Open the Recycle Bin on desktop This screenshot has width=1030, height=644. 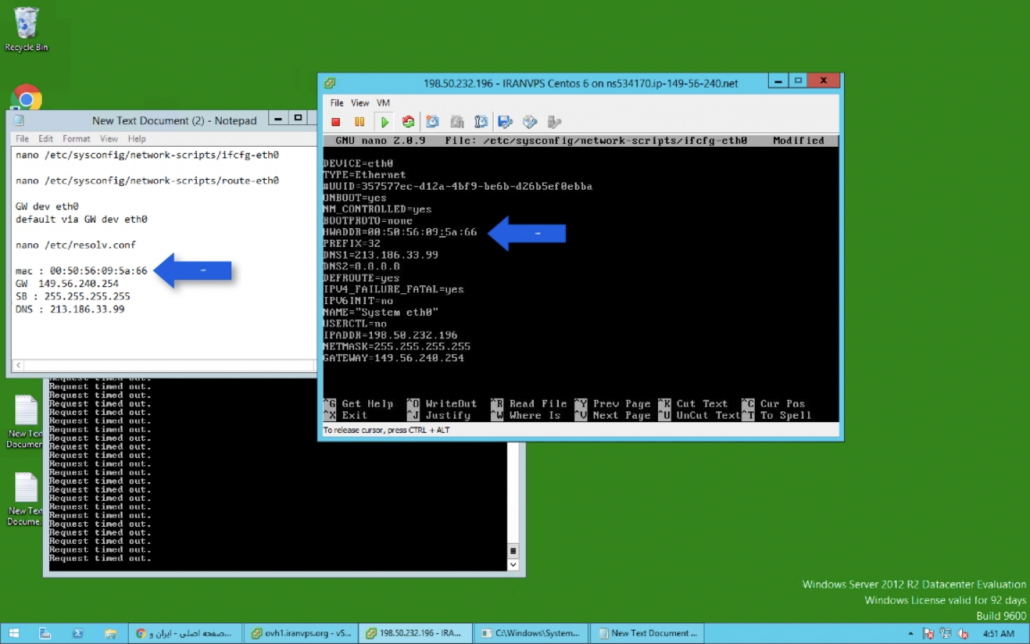pyautogui.click(x=26, y=28)
